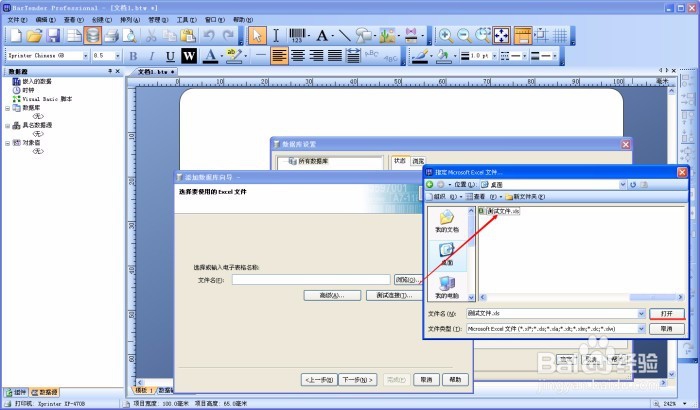Undo the last action
Screen dimensions: 700x410
(x=209, y=36)
